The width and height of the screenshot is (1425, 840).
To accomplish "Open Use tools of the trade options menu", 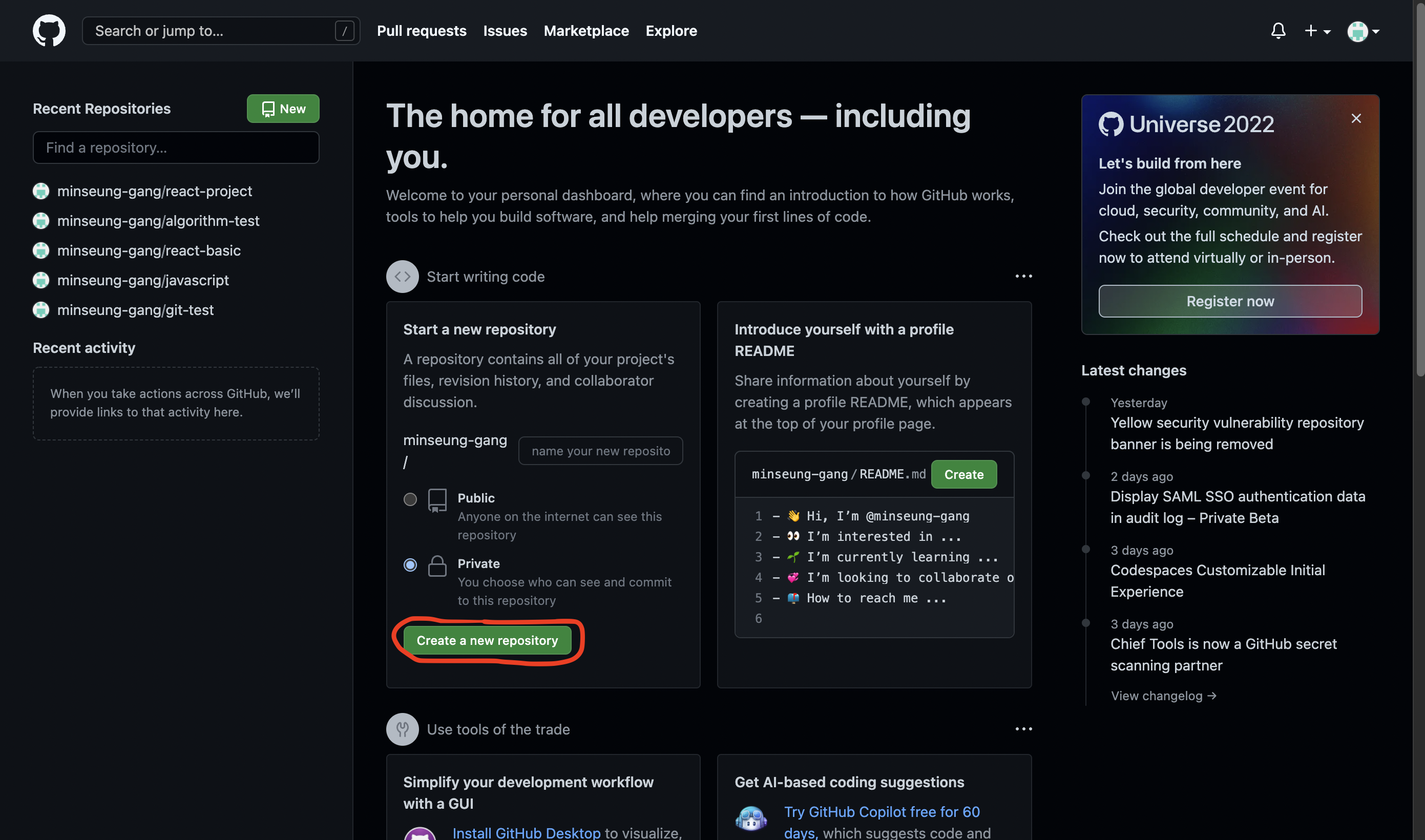I will (x=1023, y=729).
